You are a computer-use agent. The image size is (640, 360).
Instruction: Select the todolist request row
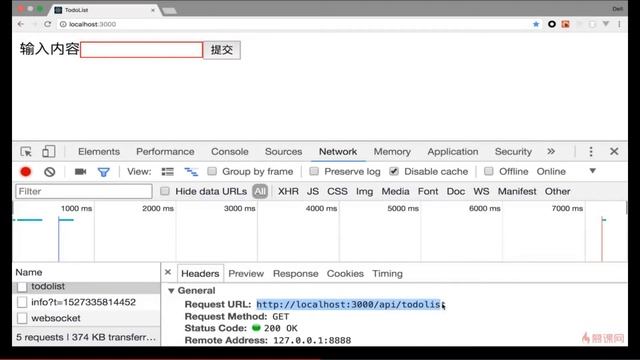click(x=87, y=287)
